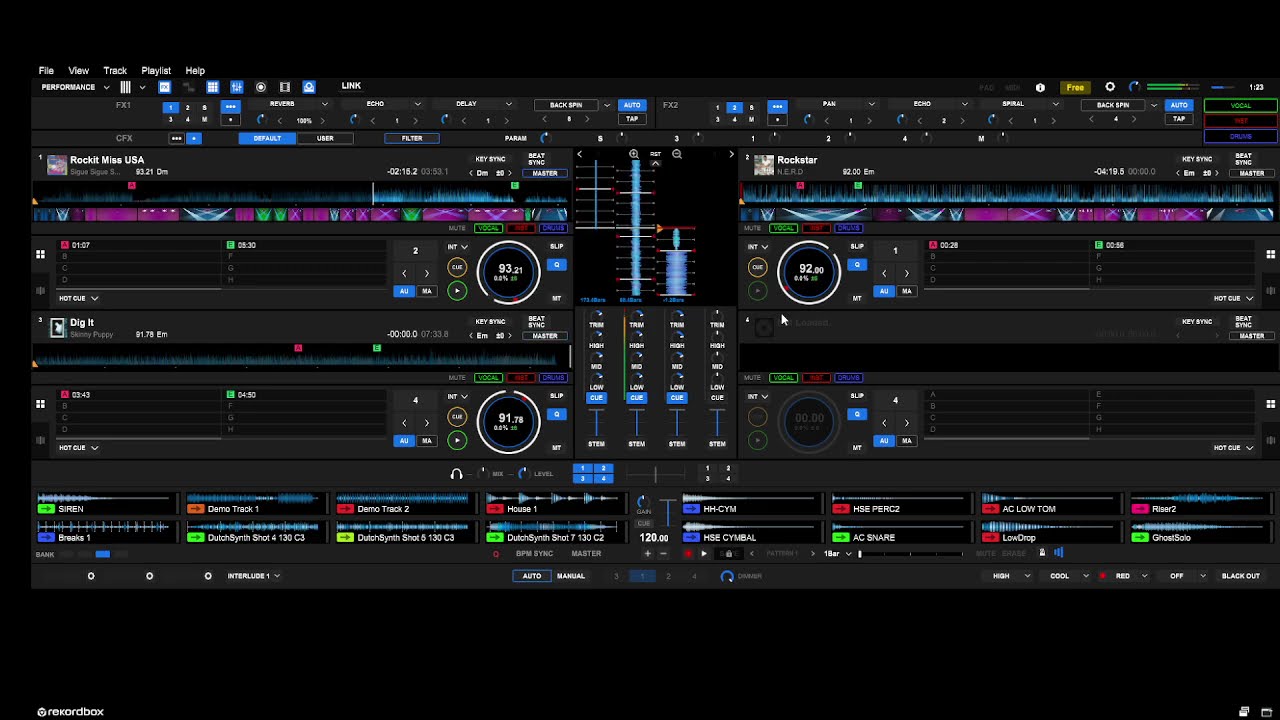Click the recording panel icon
This screenshot has width=1280, height=720.
[261, 87]
